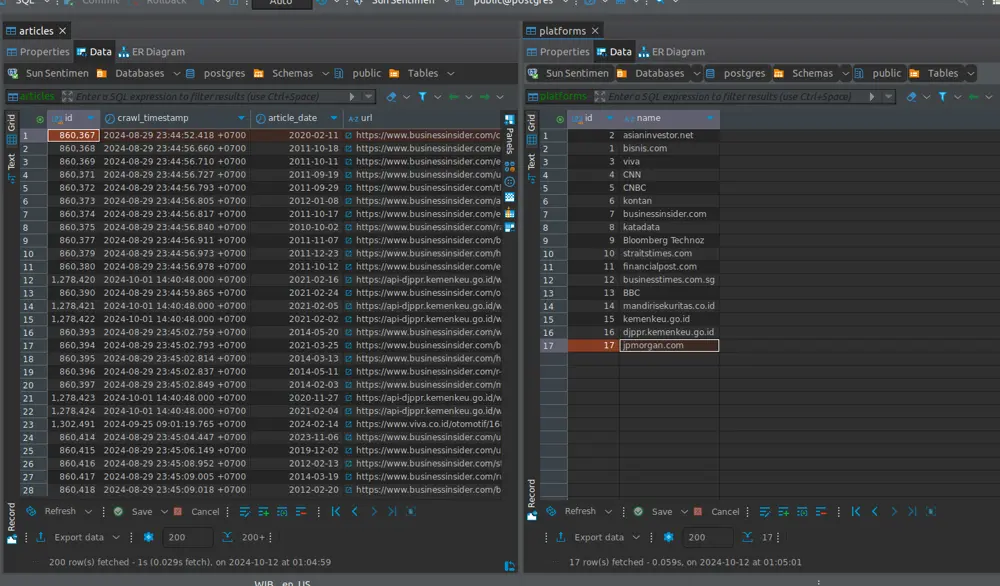The image size is (1000, 586).
Task: Open Properties tab in platforms editor
Action: [558, 52]
